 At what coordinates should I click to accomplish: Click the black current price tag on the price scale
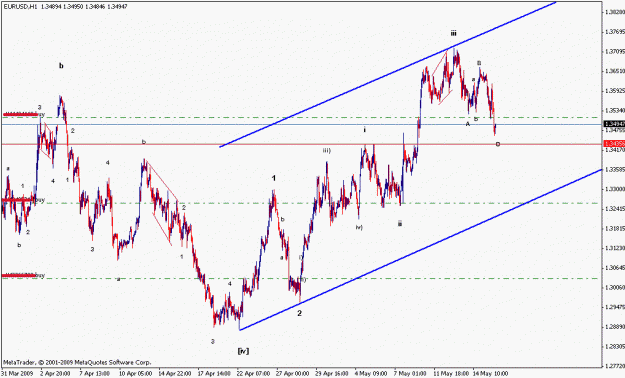click(614, 124)
